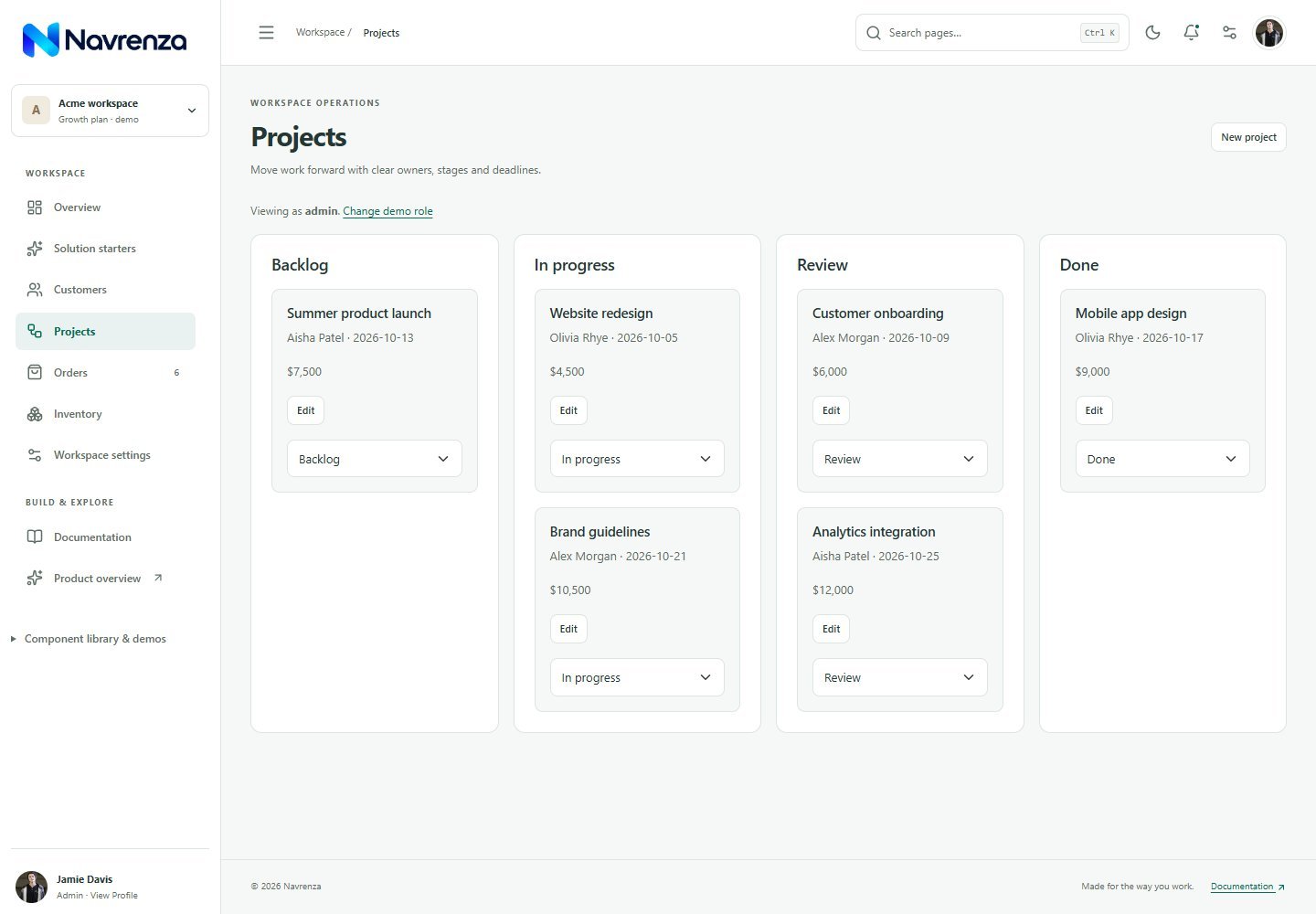Open notifications bell
Screen dimensions: 1316x914
1191,33
